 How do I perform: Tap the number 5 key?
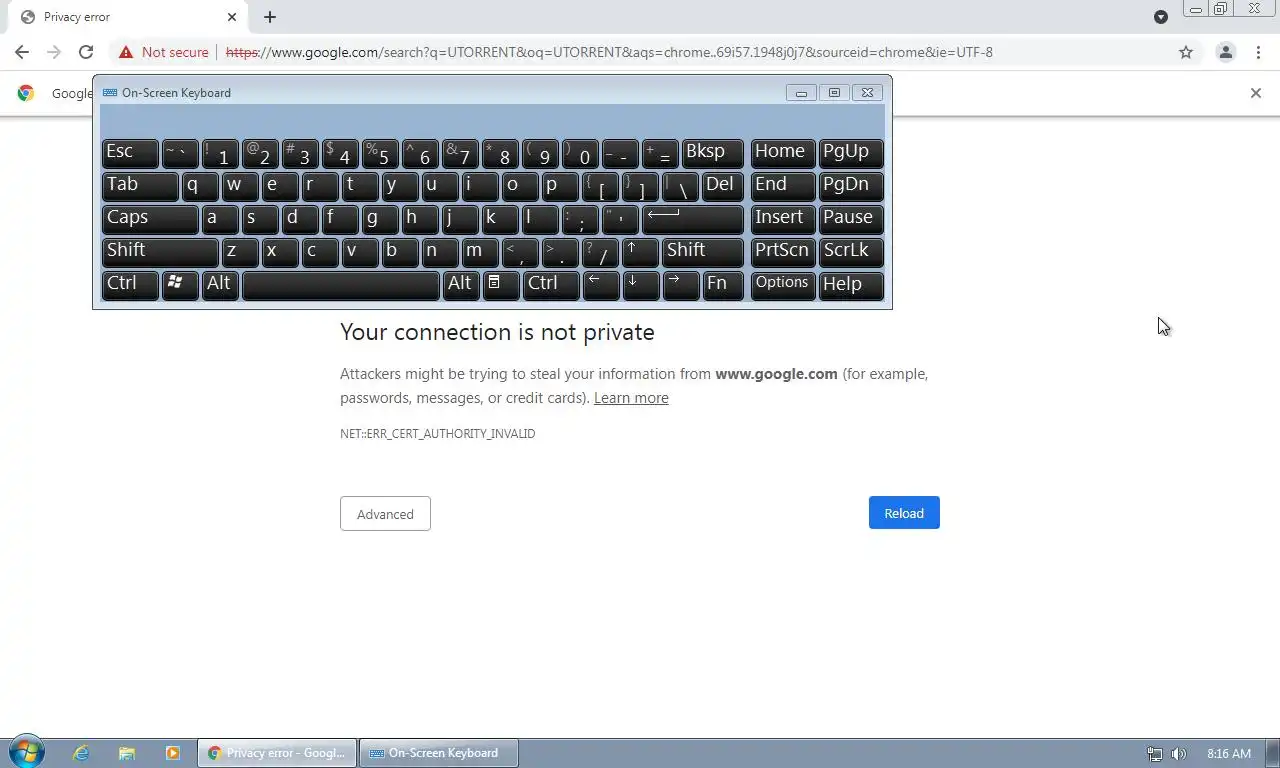point(380,153)
